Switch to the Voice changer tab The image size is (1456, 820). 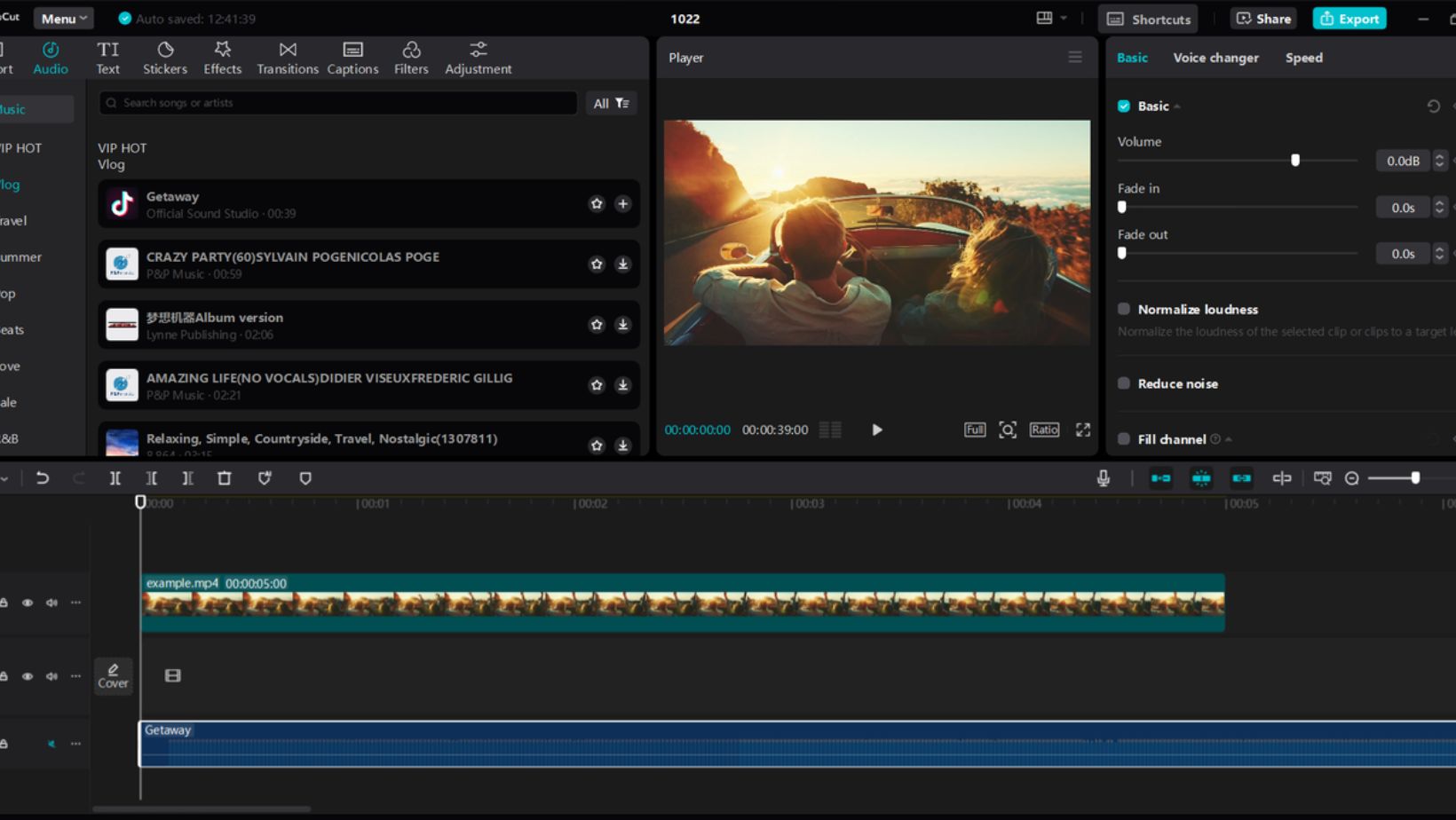point(1215,58)
